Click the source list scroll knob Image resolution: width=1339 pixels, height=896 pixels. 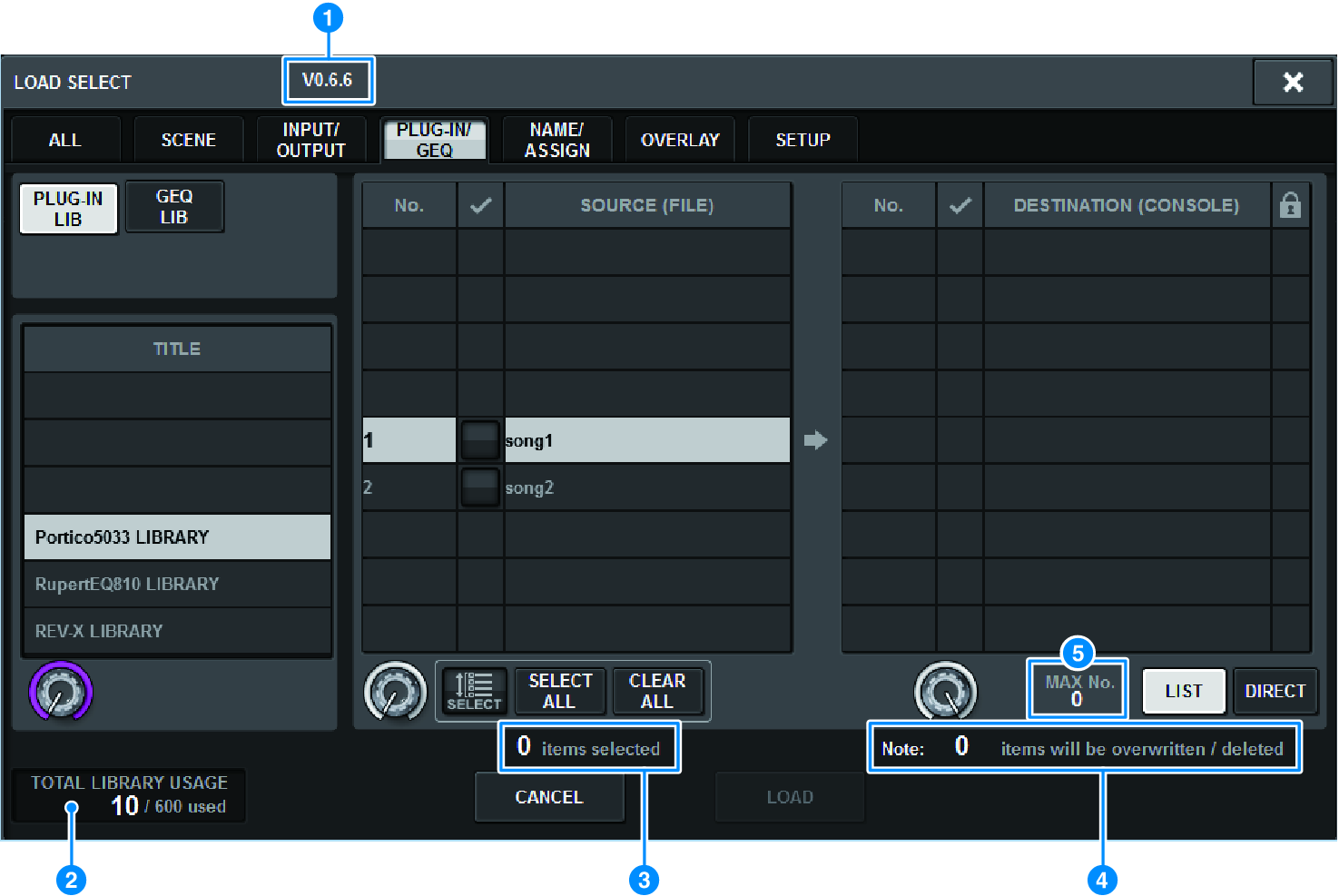click(x=396, y=692)
